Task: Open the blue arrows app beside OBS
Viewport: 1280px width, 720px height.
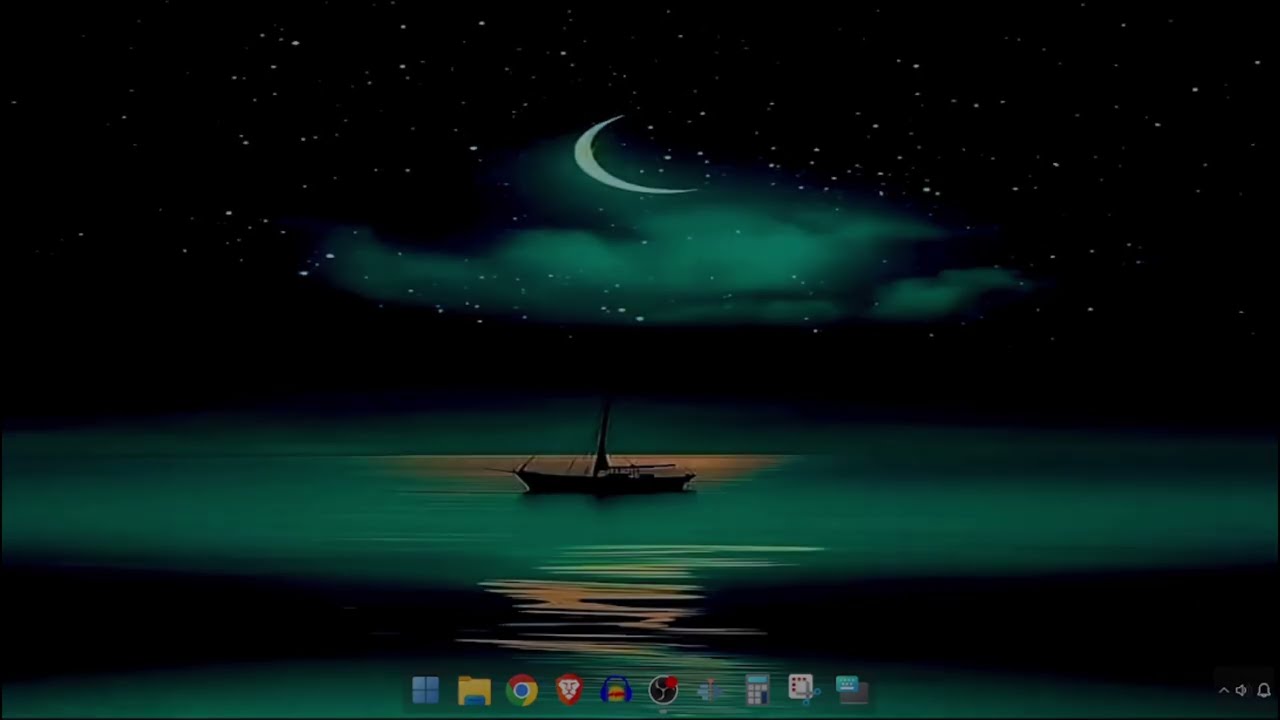Action: click(710, 690)
